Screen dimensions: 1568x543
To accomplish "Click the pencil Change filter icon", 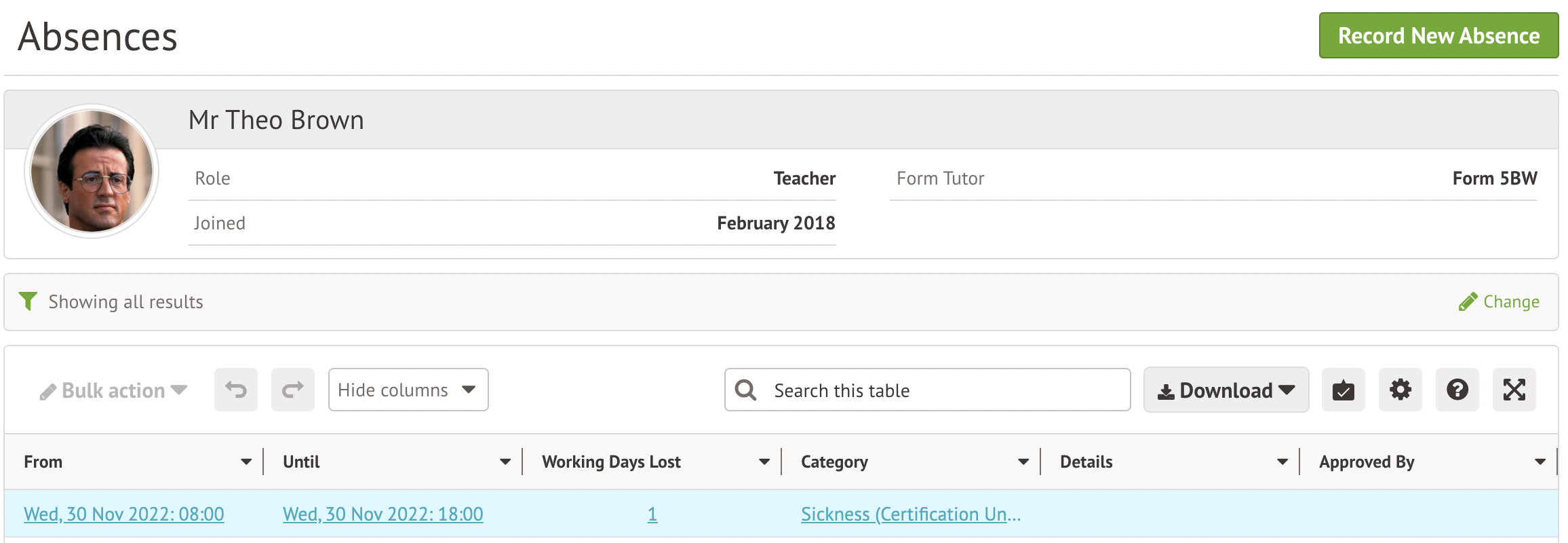I will click(1468, 301).
